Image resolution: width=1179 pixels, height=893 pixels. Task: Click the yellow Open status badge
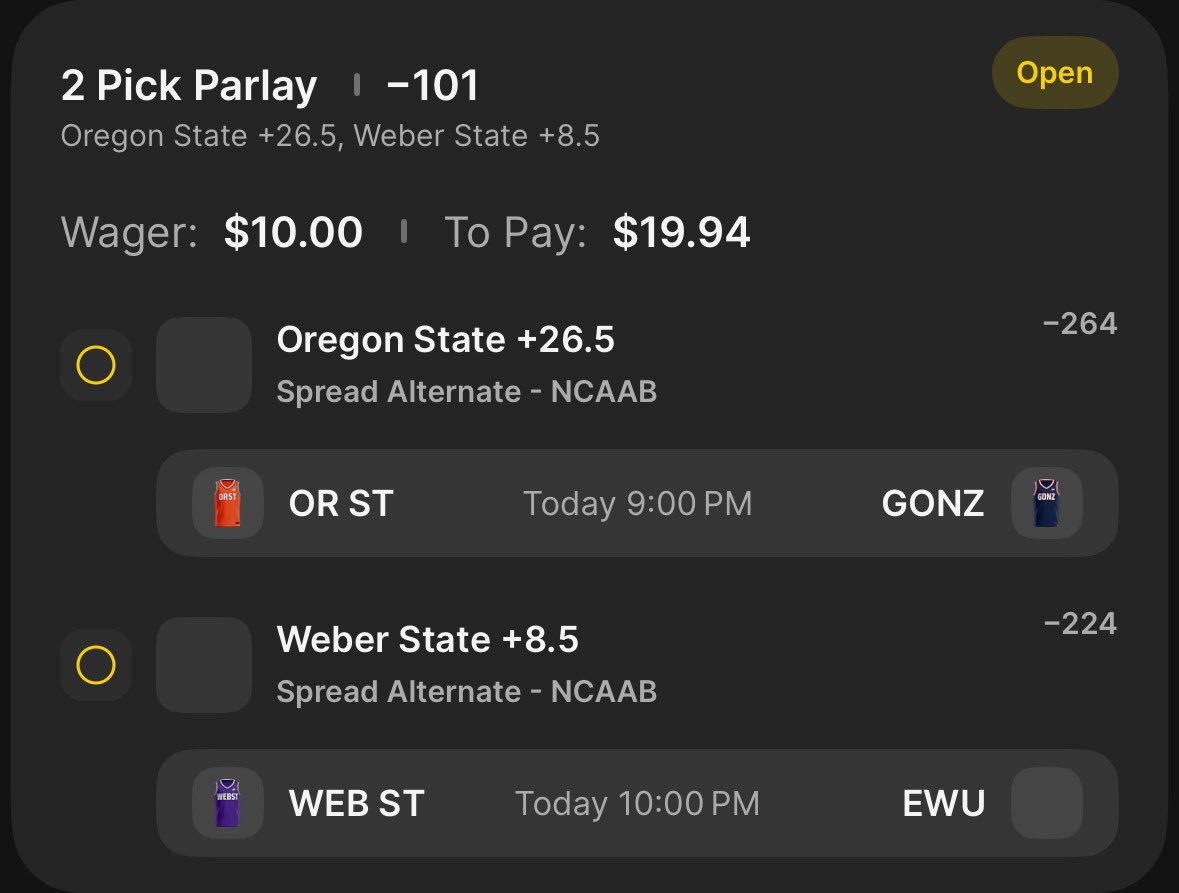click(1055, 73)
